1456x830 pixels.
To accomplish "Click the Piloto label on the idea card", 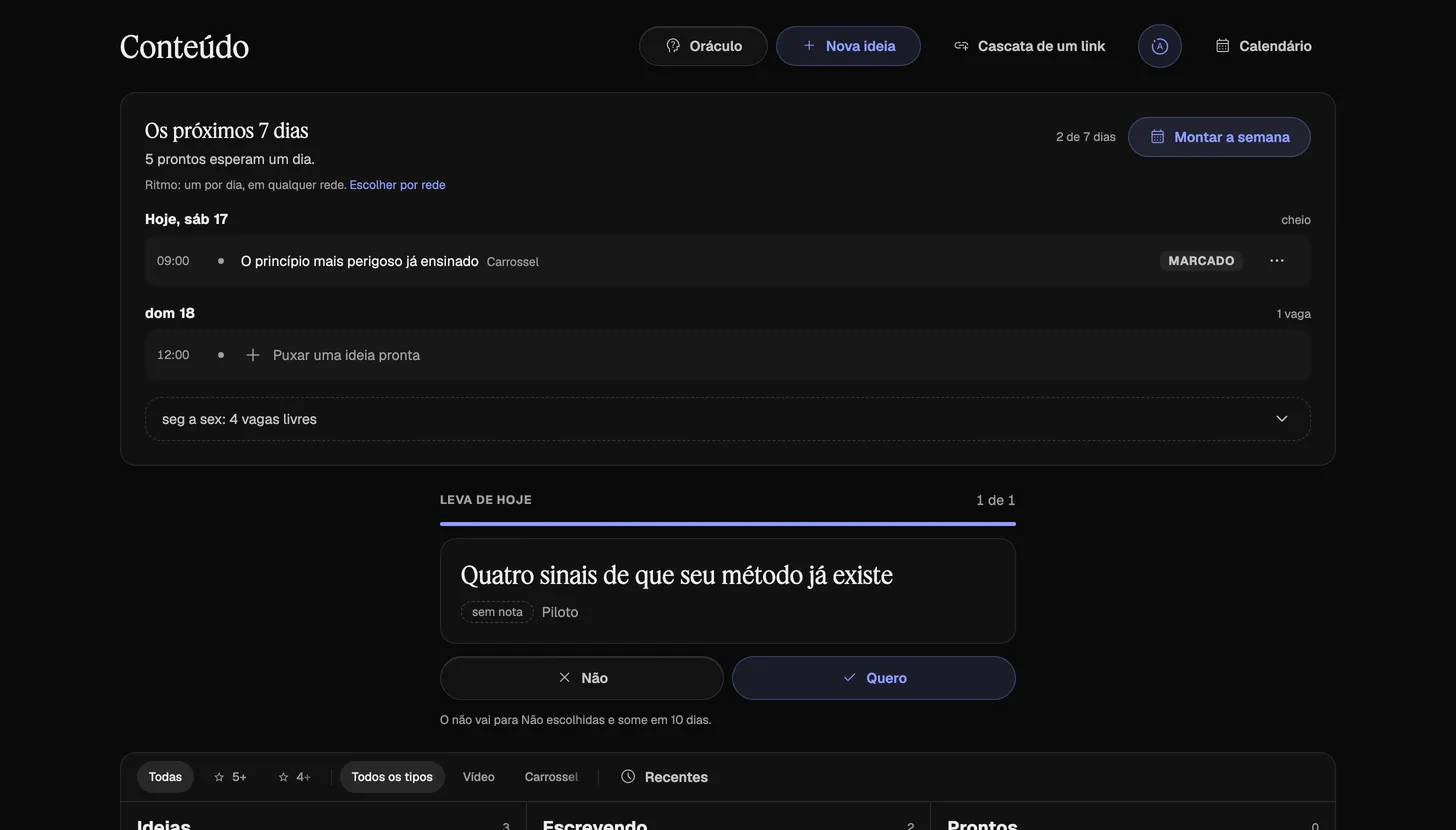I will coord(560,612).
